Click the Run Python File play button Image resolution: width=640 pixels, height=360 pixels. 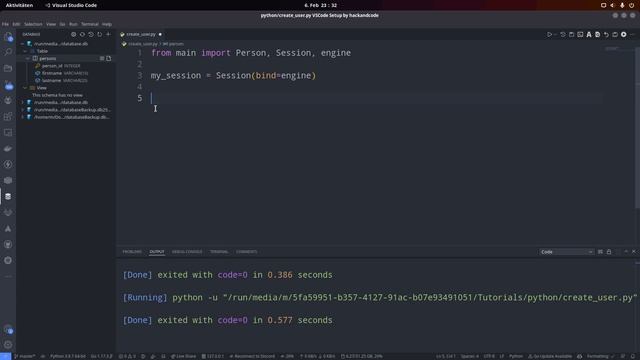549,35
